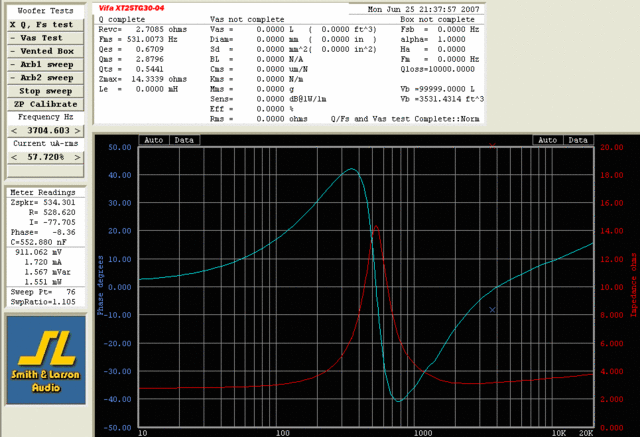Increase frequency with right arrow

pos(77,131)
